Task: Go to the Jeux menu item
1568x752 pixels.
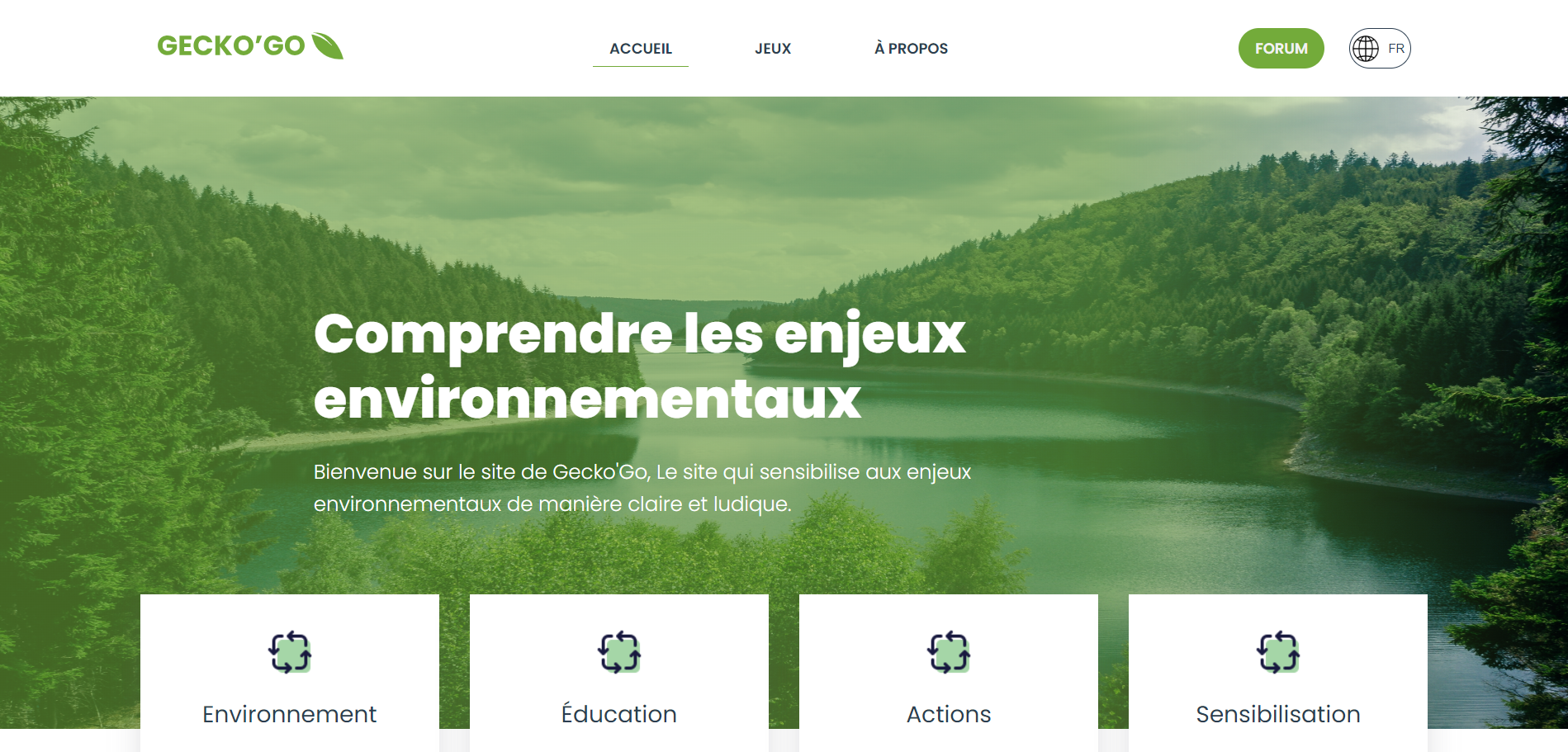Action: 773,49
